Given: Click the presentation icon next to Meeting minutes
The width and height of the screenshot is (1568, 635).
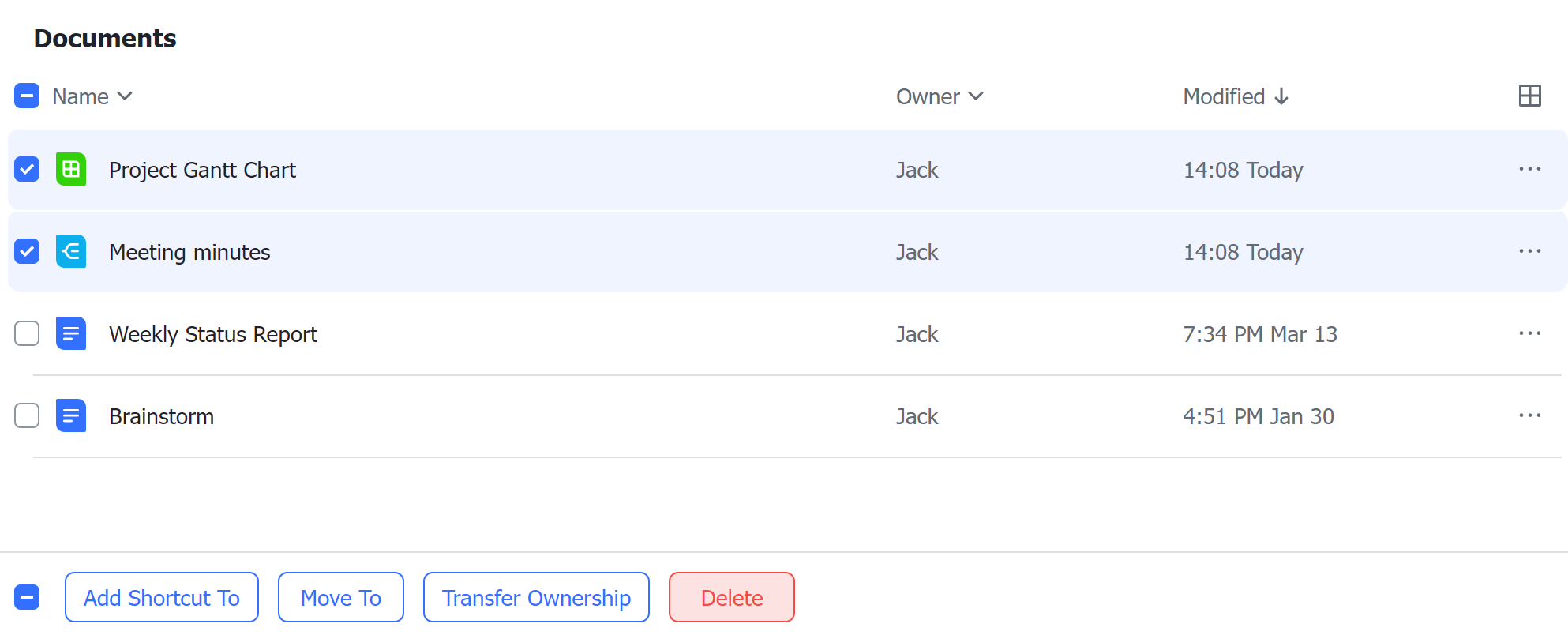Looking at the screenshot, I should (70, 251).
